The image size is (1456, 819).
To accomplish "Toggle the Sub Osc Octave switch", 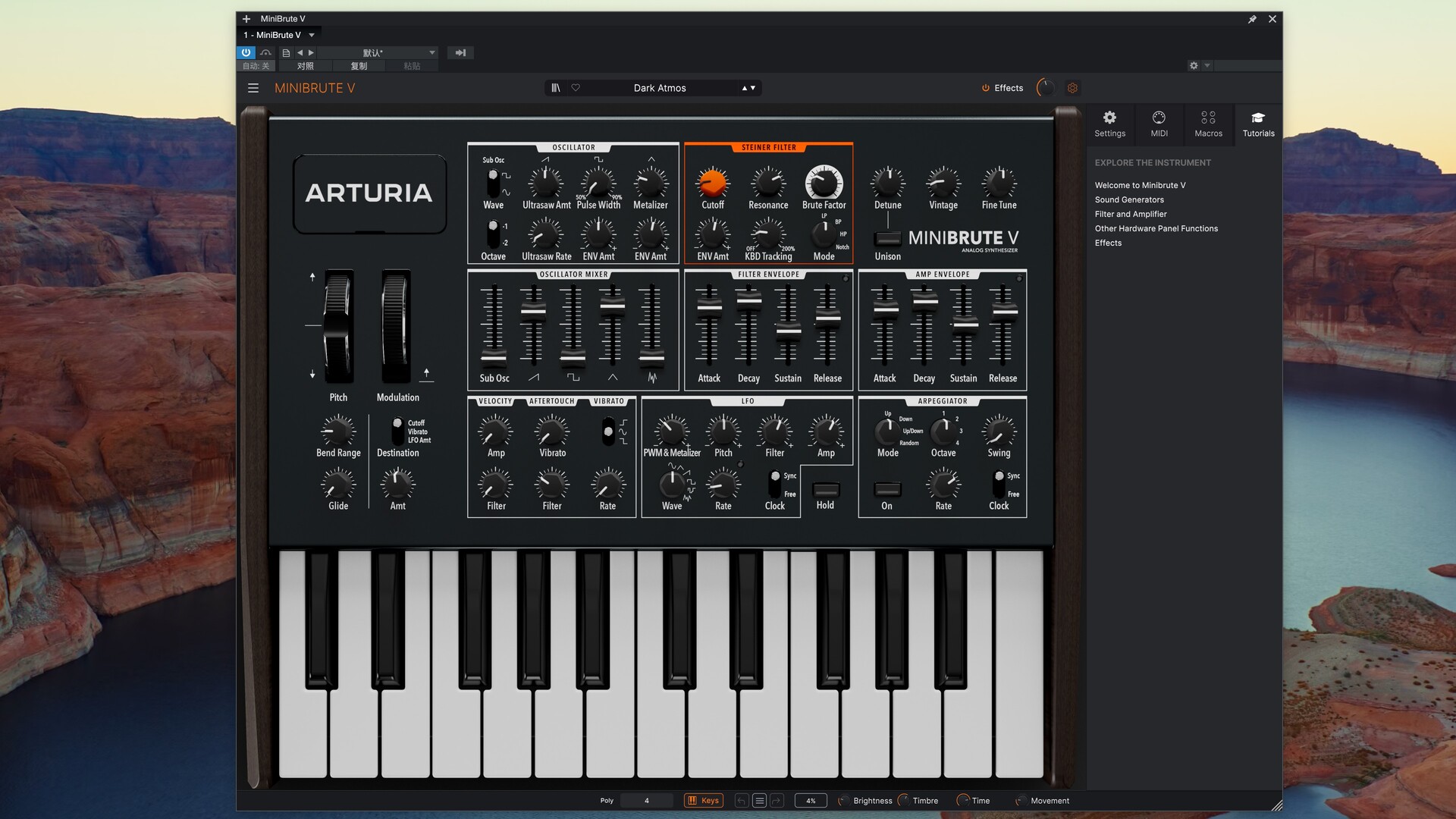I will [x=493, y=234].
